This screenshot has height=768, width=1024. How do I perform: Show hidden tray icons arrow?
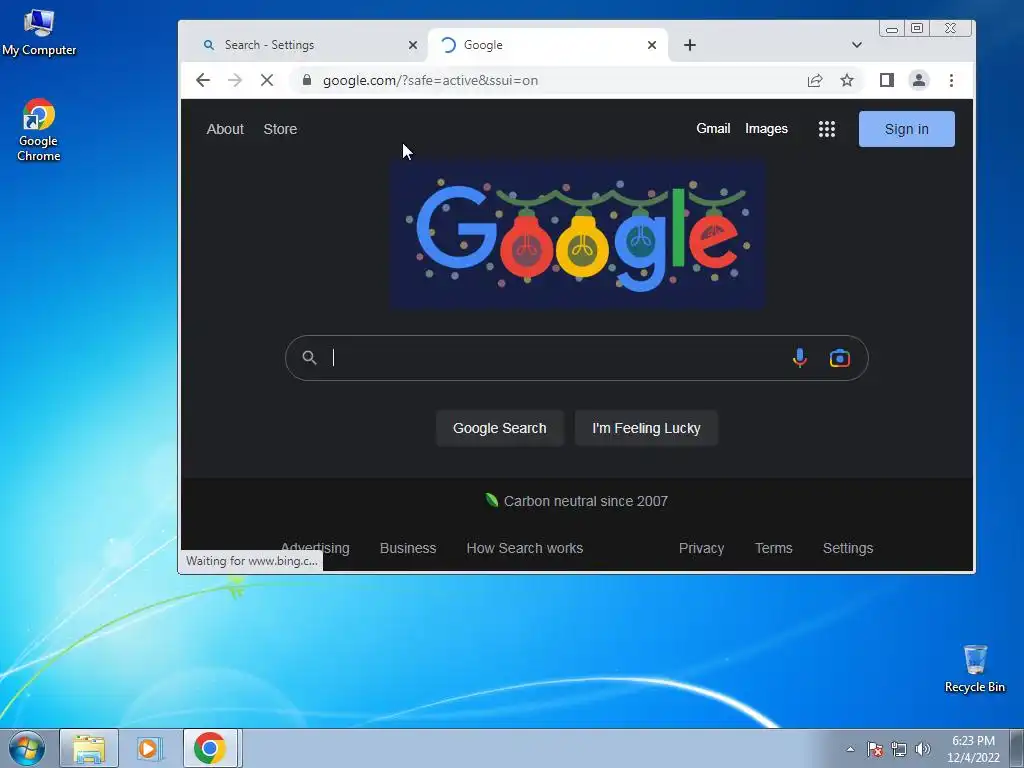(850, 749)
